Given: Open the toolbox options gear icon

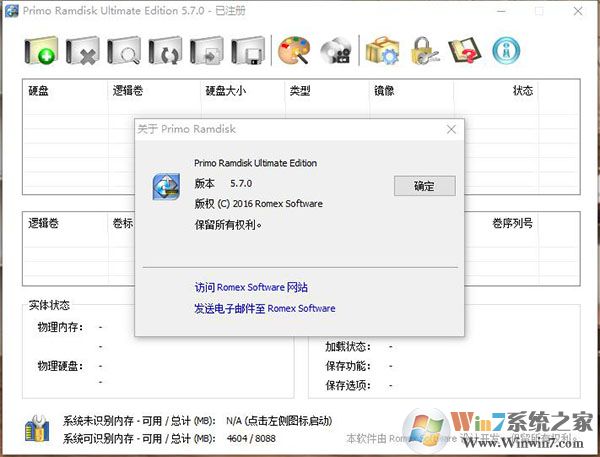Looking at the screenshot, I should click(382, 50).
